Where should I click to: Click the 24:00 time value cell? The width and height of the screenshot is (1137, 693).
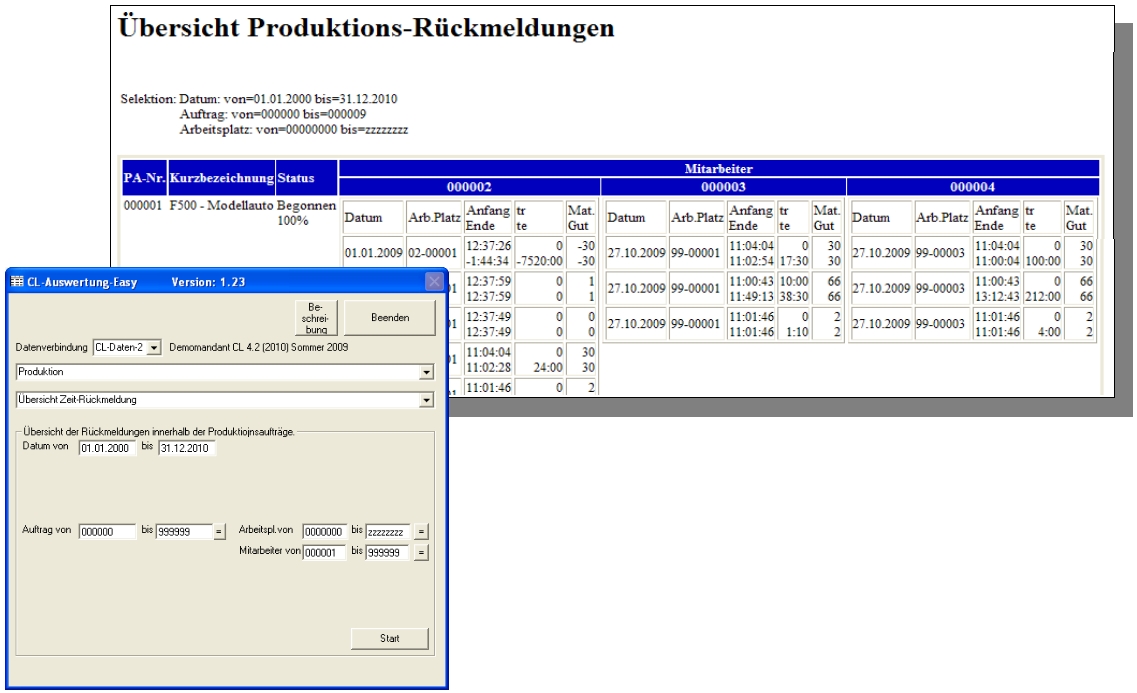click(x=548, y=368)
